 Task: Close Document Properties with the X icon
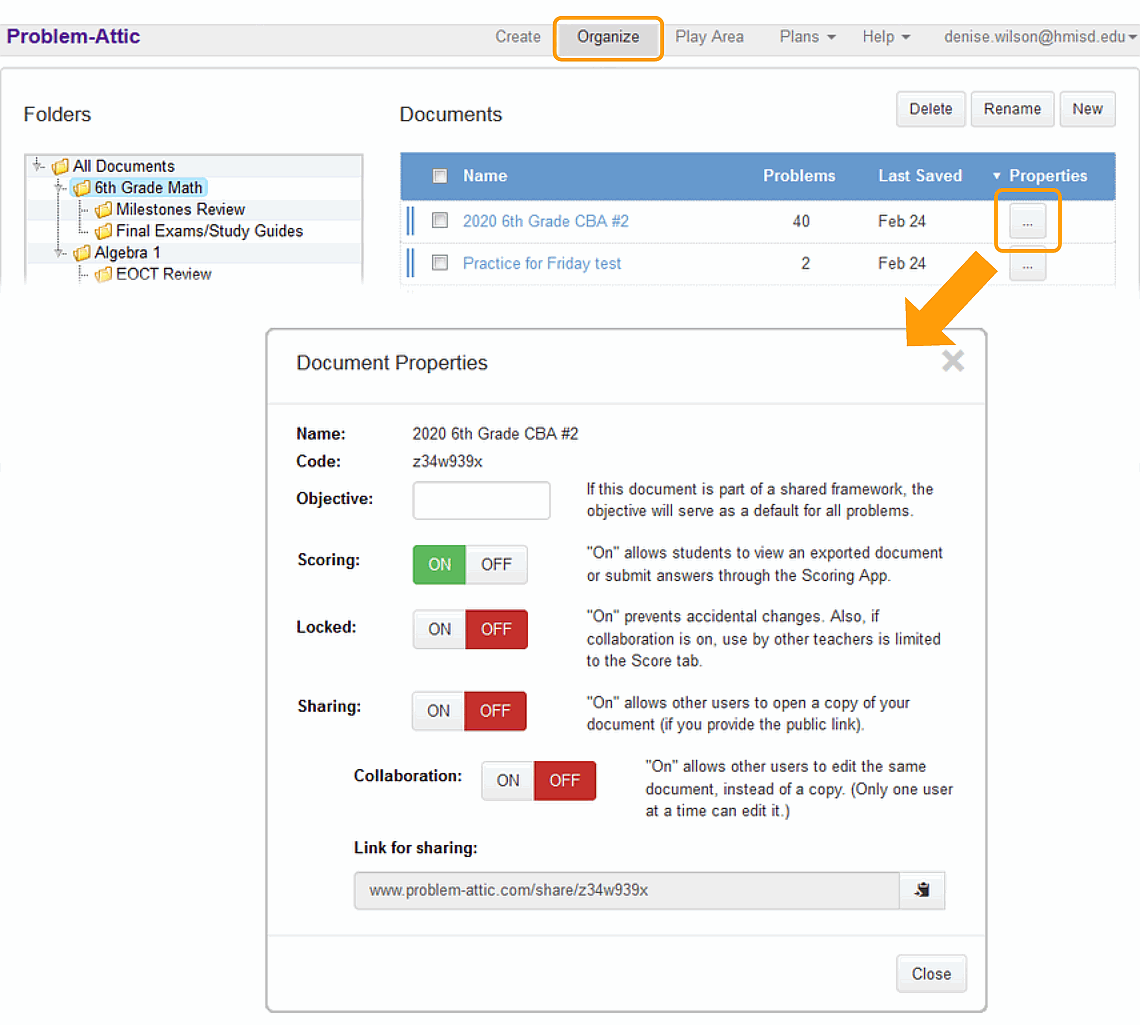[x=952, y=361]
